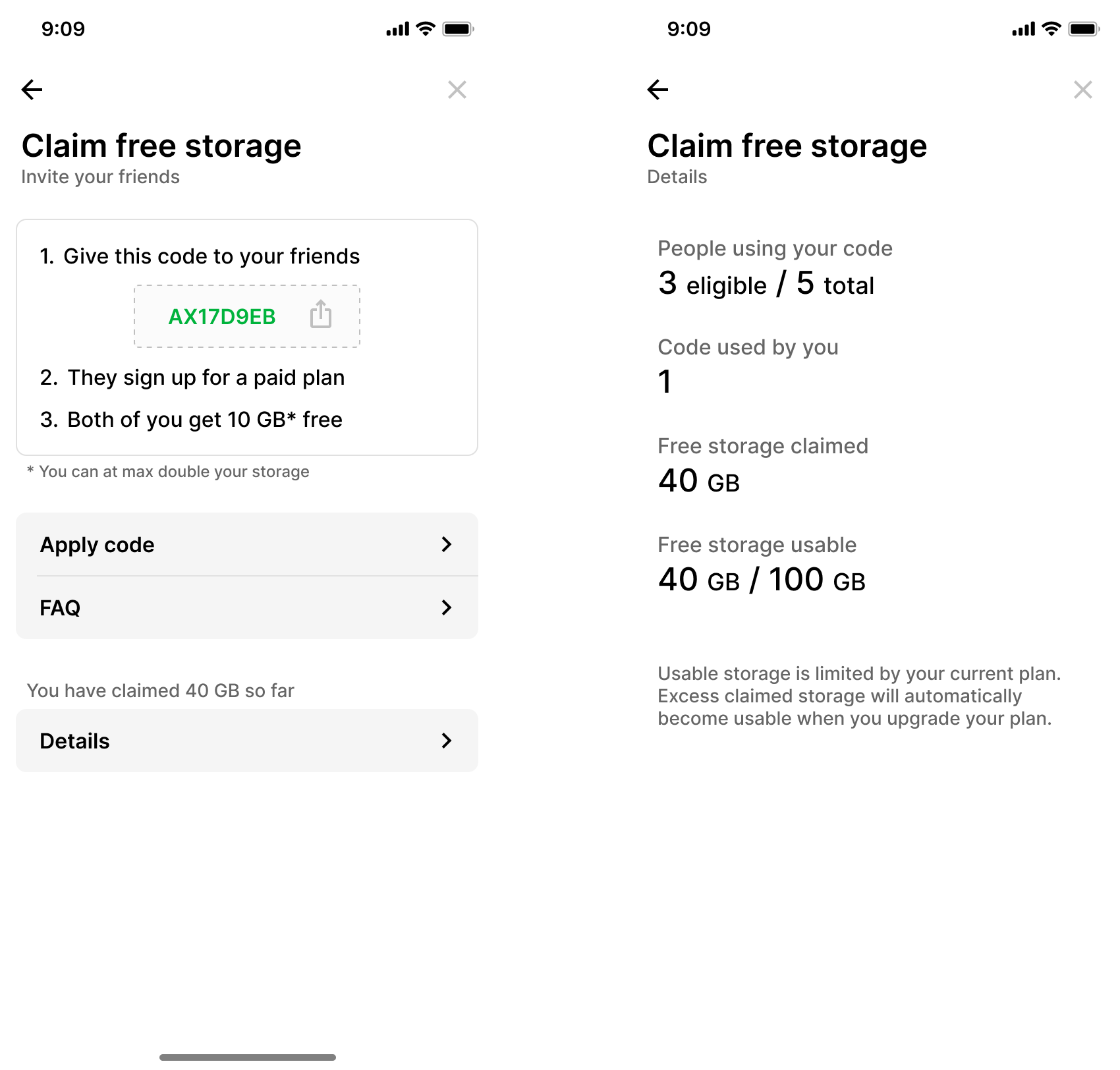Tap the Wi-Fi icon on Details screen
The height and width of the screenshot is (1070, 1120).
point(1051,28)
